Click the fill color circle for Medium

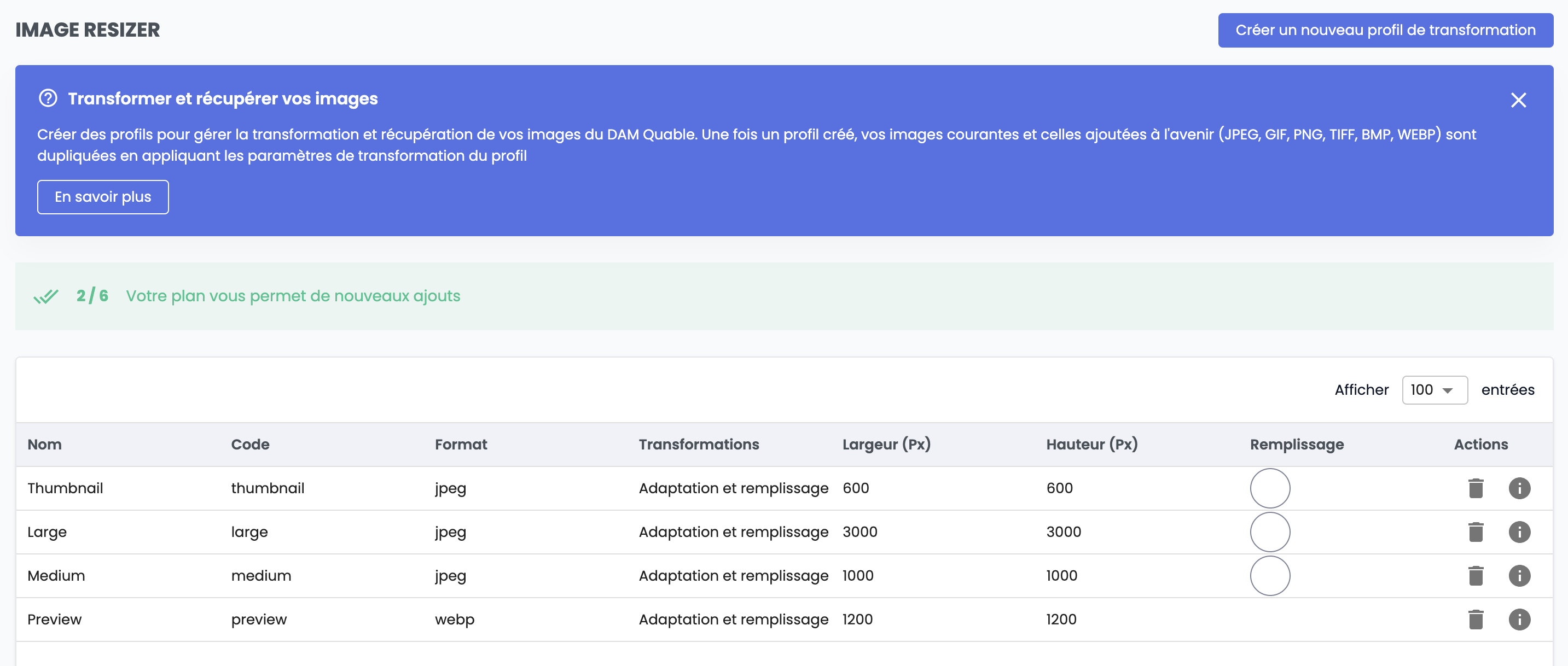click(1270, 575)
